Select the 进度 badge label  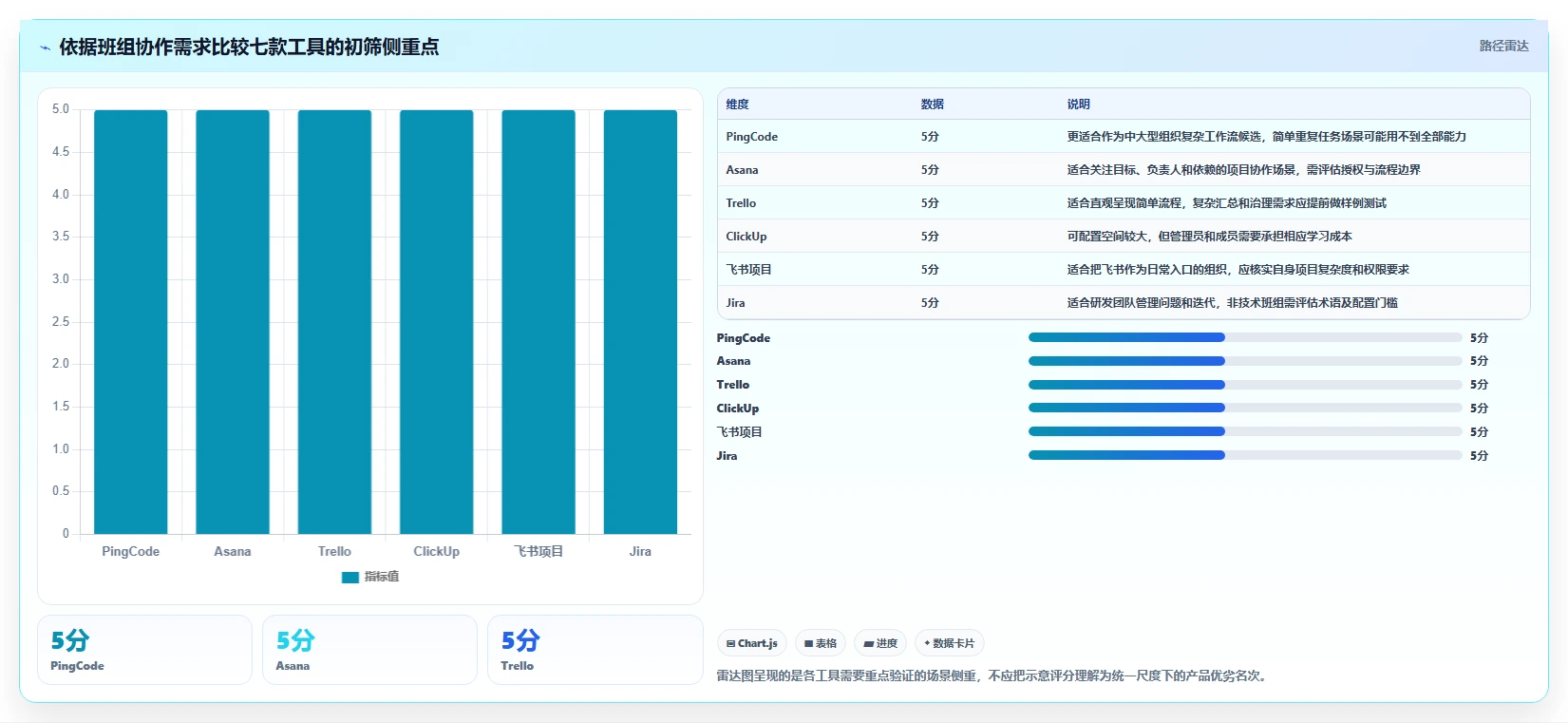point(887,643)
